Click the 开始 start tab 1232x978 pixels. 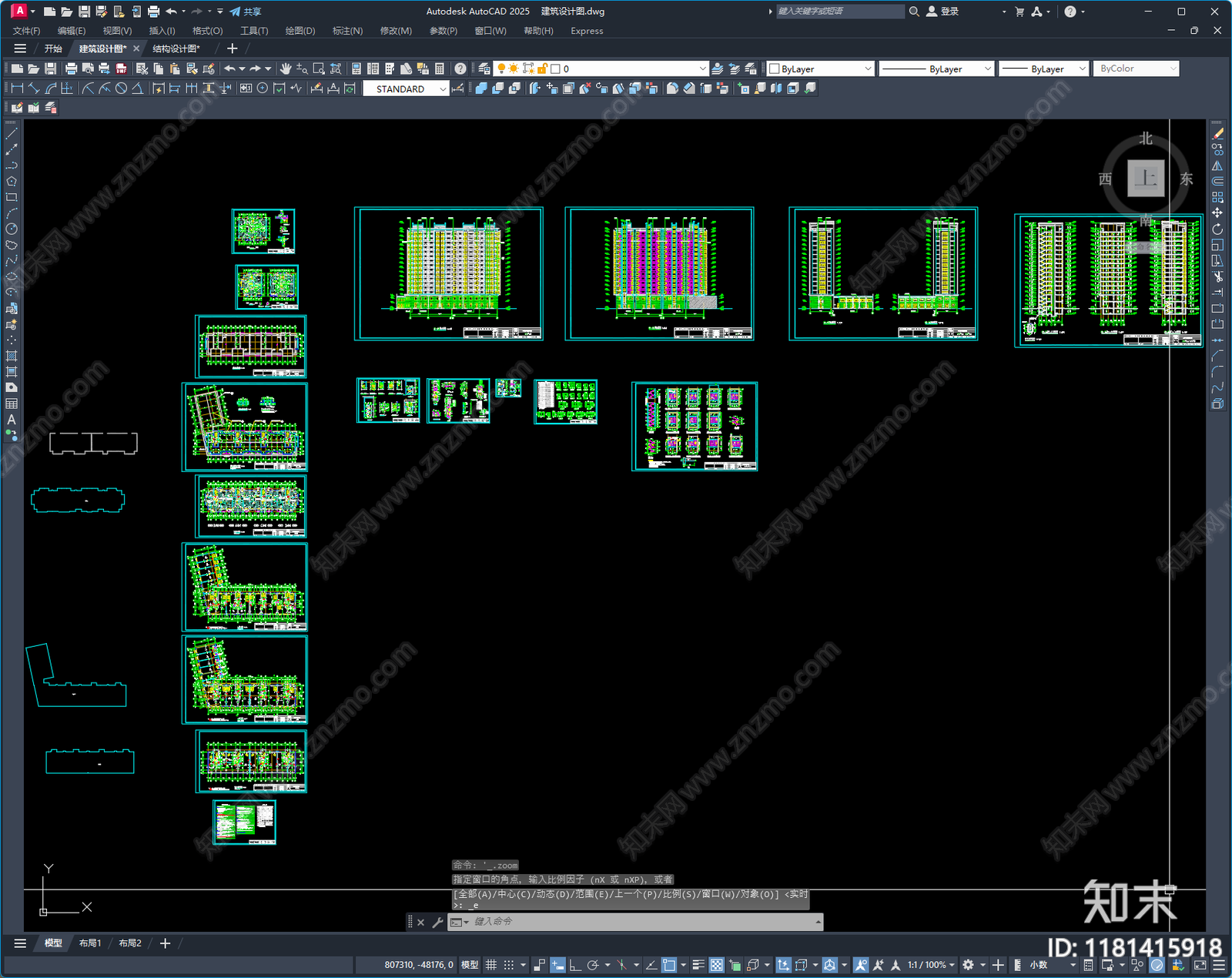[x=53, y=49]
